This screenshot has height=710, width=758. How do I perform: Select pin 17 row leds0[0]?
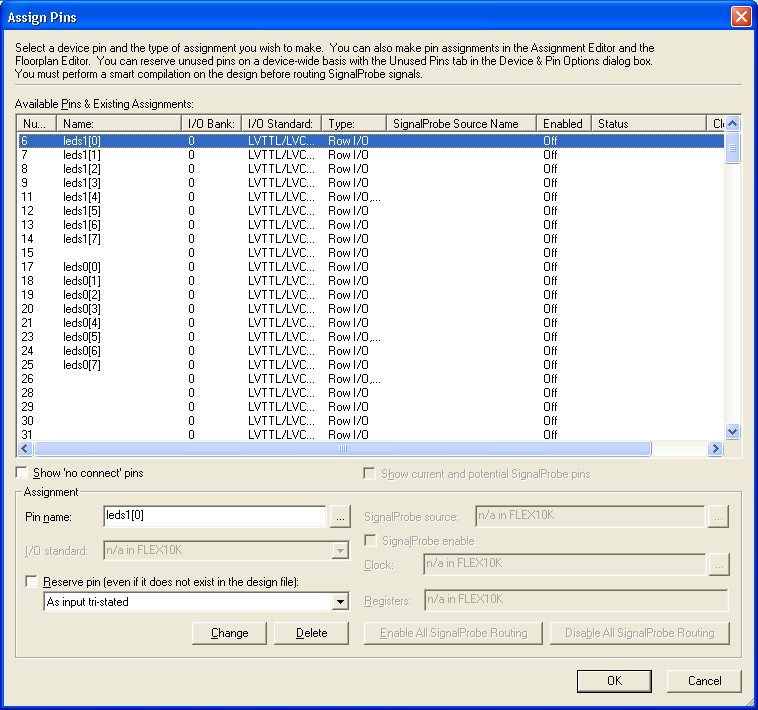pos(81,267)
